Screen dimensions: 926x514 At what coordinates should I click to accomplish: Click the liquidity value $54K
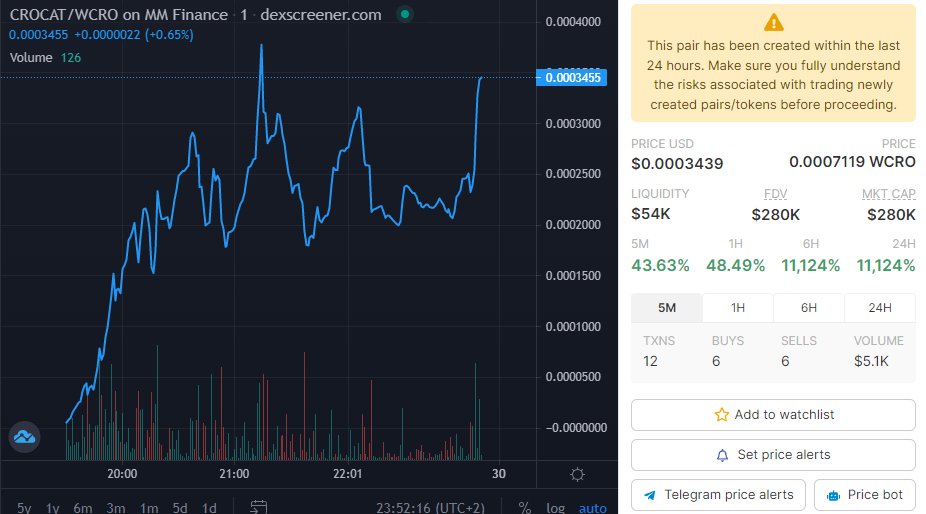[651, 214]
